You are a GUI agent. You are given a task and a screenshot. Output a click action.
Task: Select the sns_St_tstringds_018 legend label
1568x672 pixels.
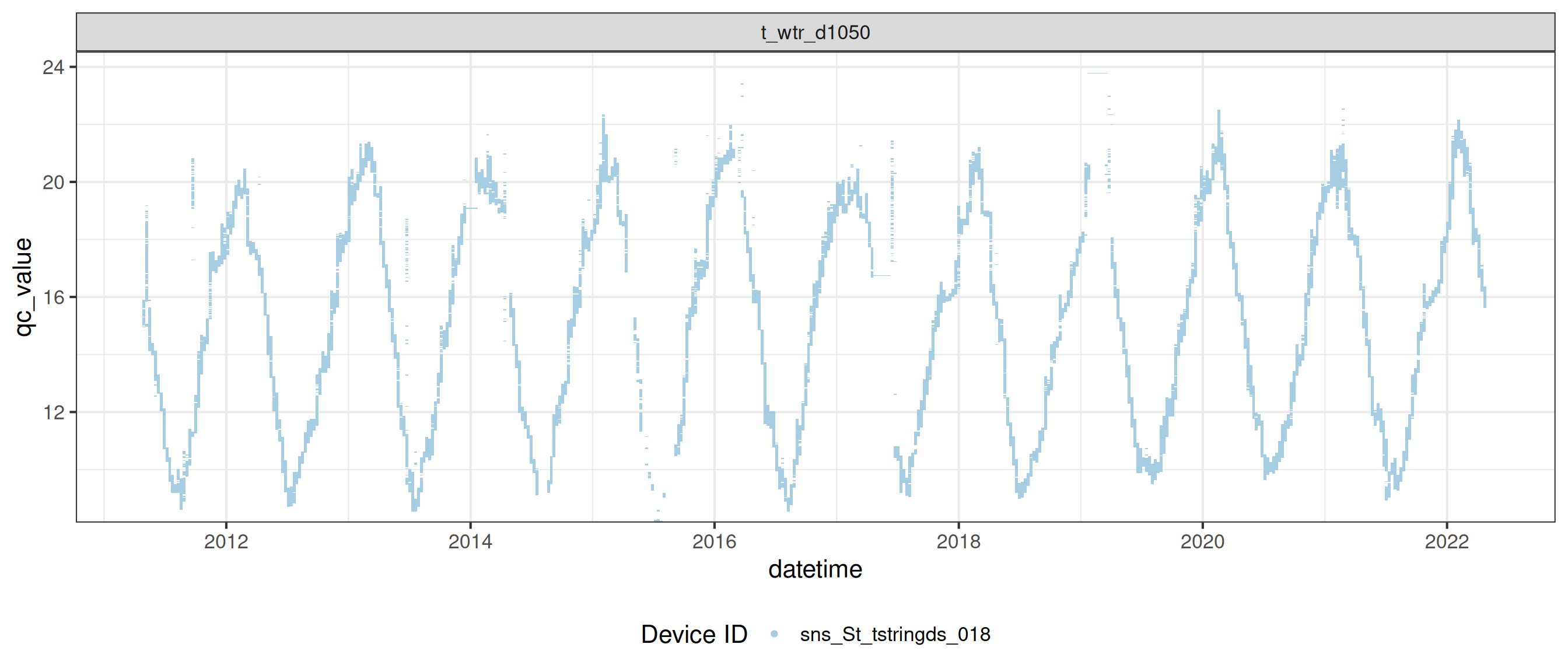tap(895, 634)
